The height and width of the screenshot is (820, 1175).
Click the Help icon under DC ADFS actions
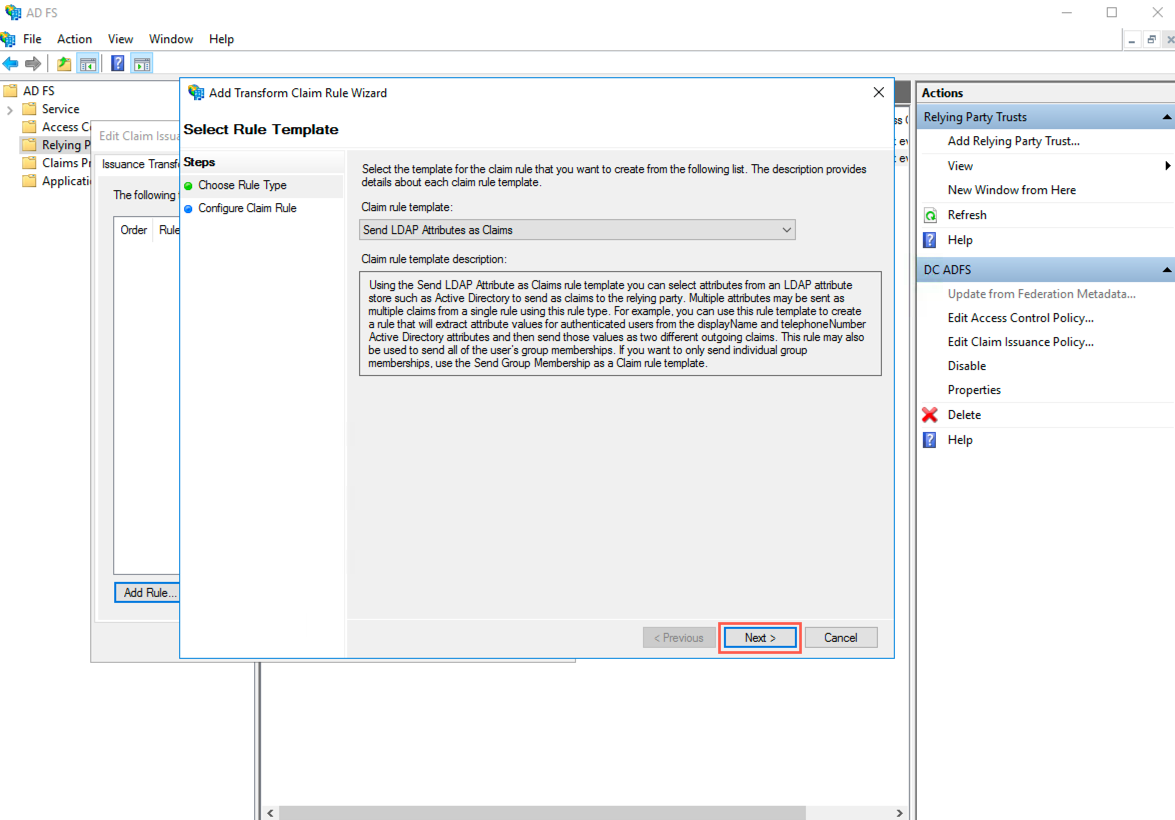(932, 439)
